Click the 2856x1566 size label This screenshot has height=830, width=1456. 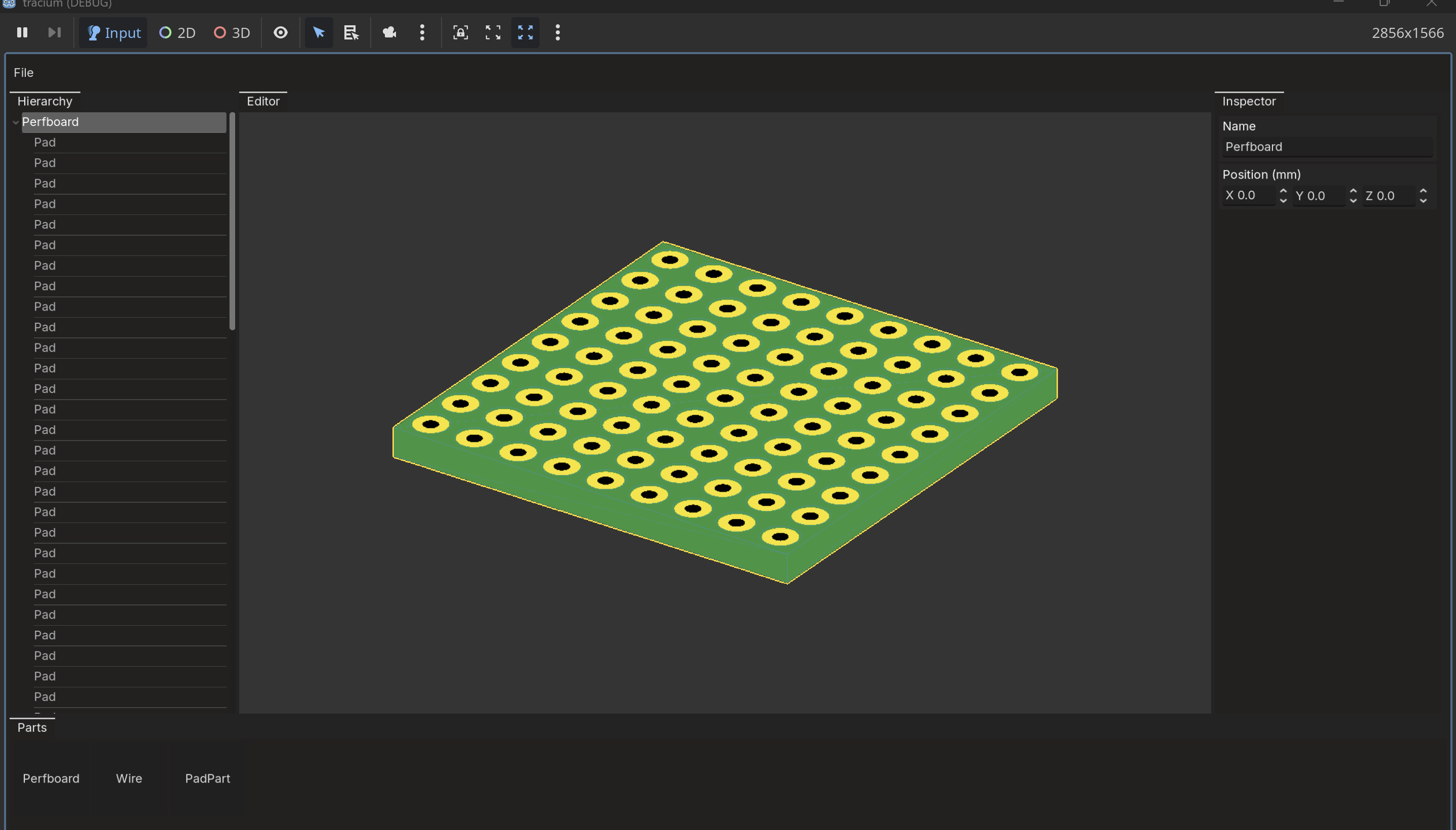1407,33
